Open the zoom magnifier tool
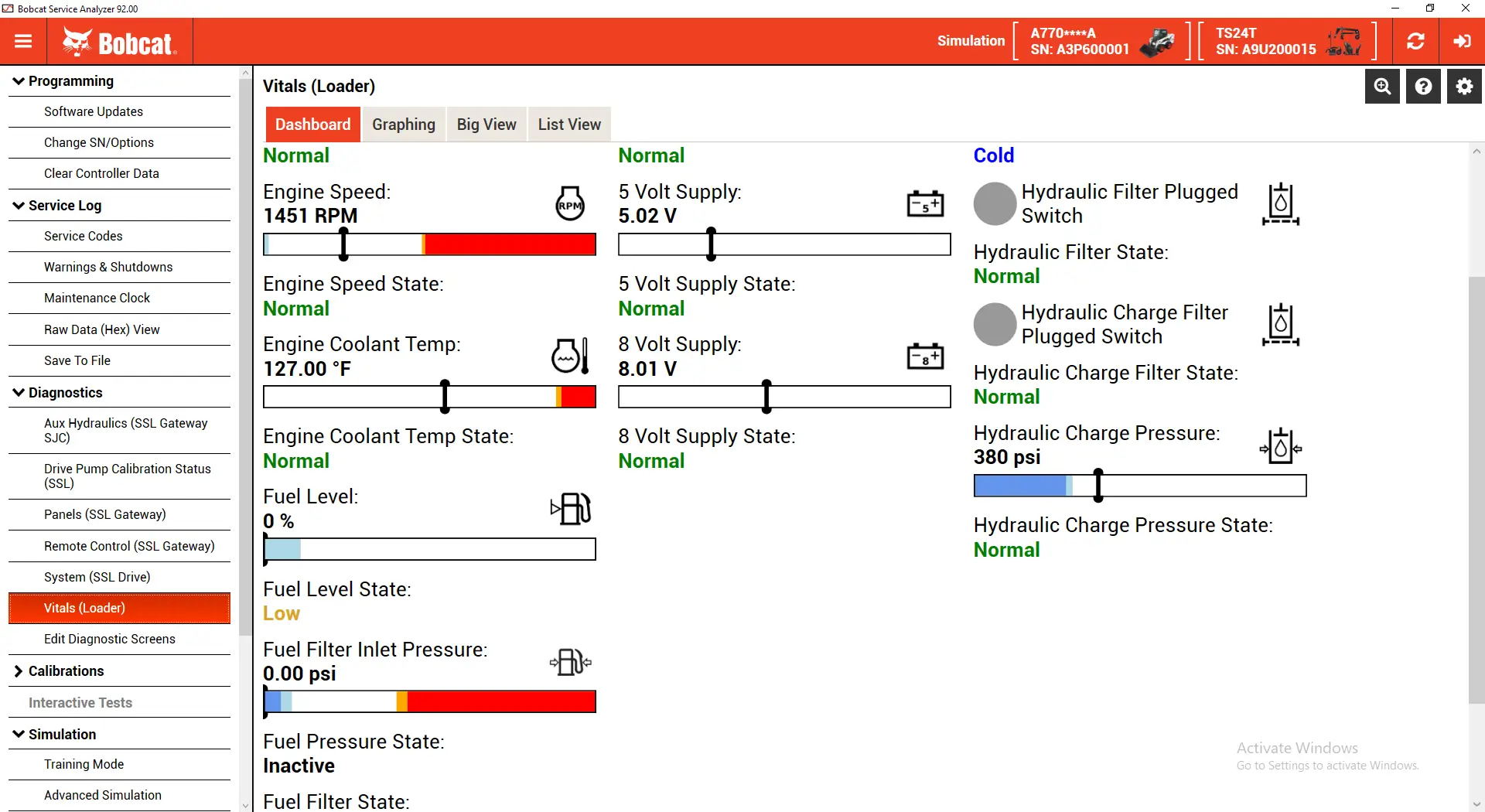The height and width of the screenshot is (812, 1485). pyautogui.click(x=1382, y=87)
